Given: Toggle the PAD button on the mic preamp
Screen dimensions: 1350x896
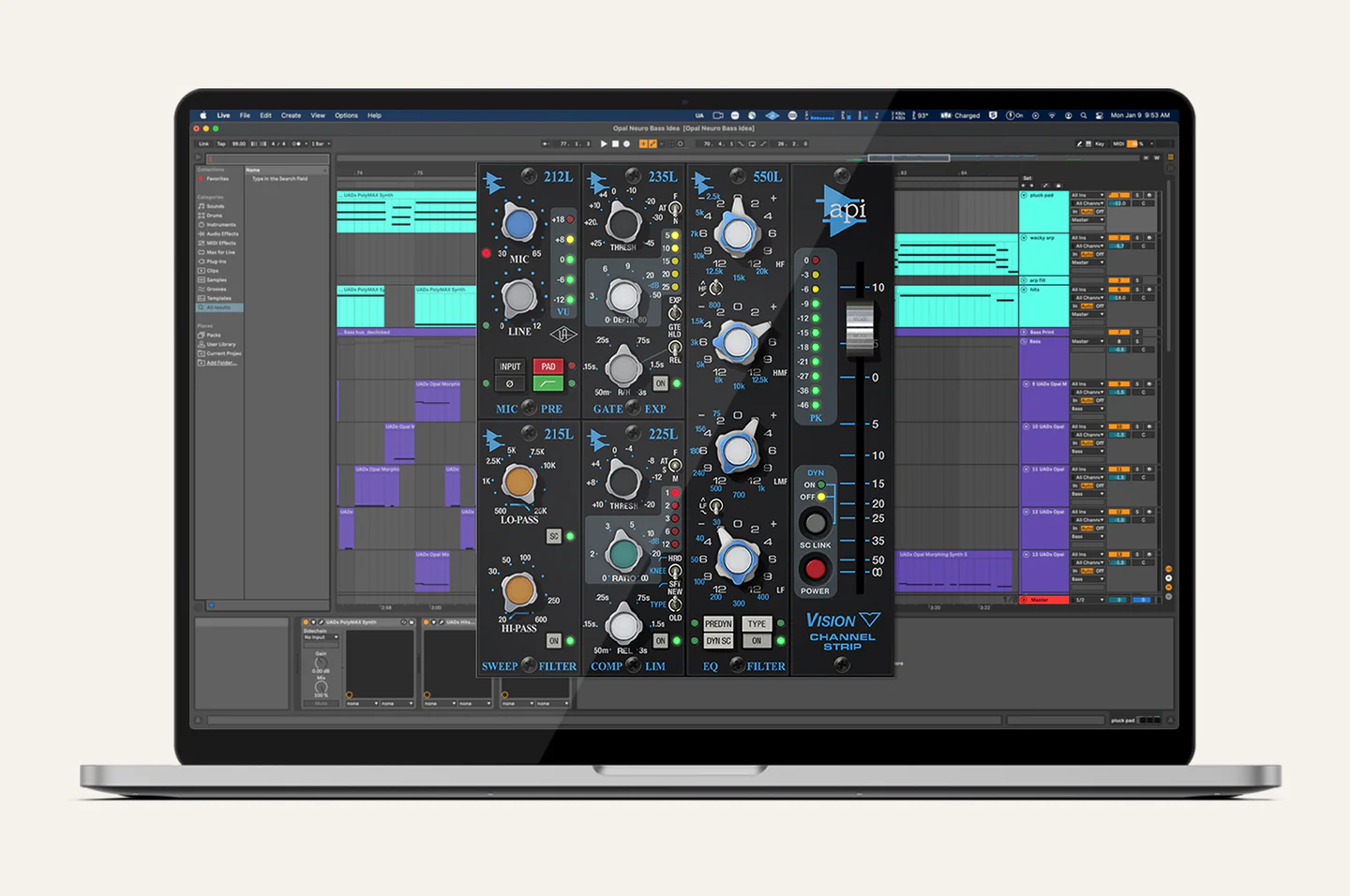Looking at the screenshot, I should point(547,366).
